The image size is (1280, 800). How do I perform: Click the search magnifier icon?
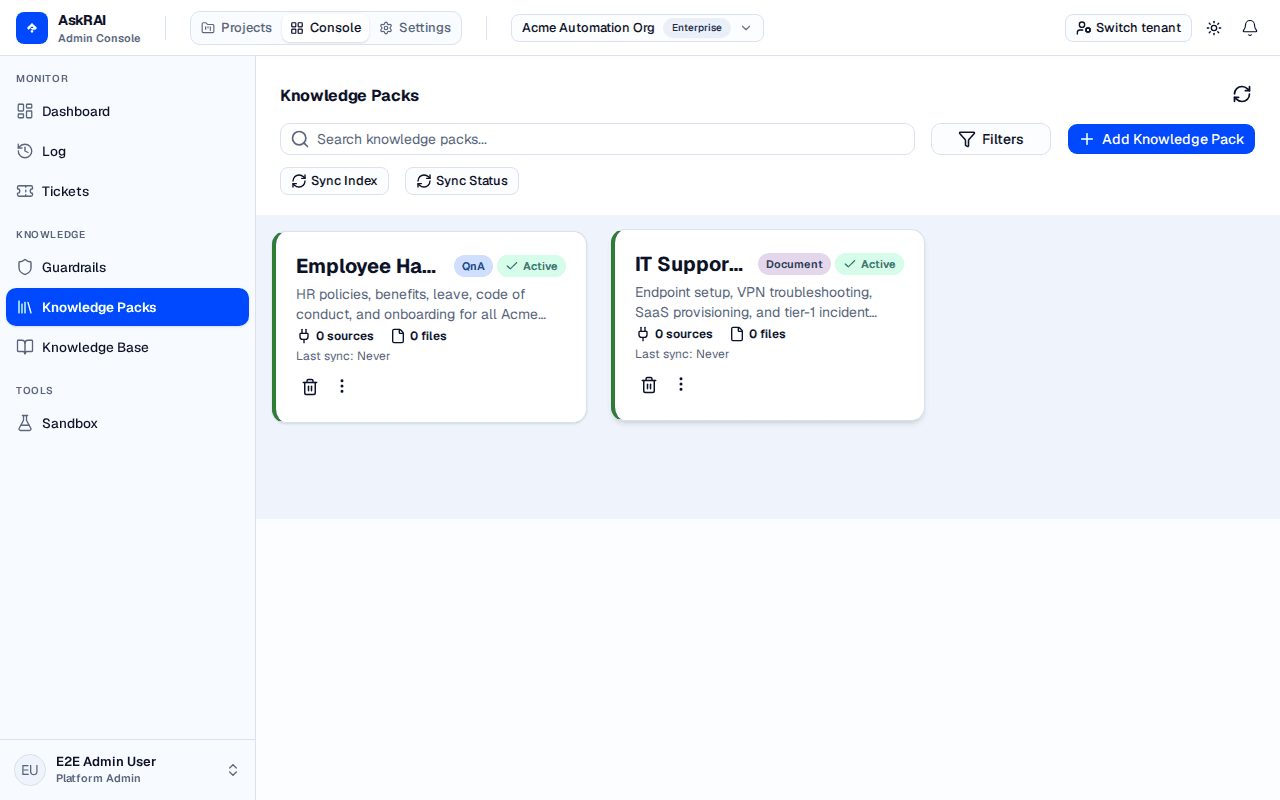coord(300,139)
